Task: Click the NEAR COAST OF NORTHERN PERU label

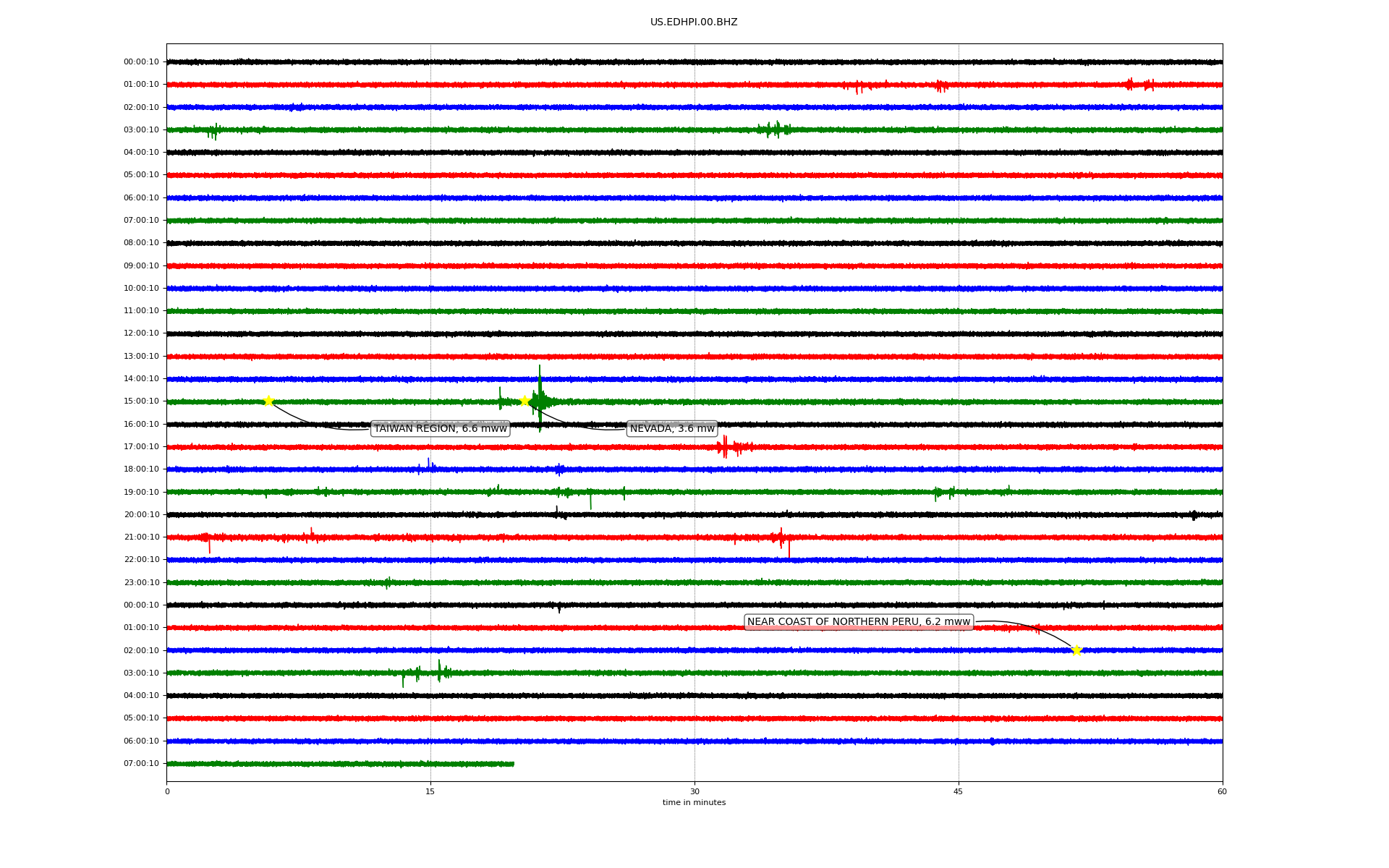Action: [858, 622]
